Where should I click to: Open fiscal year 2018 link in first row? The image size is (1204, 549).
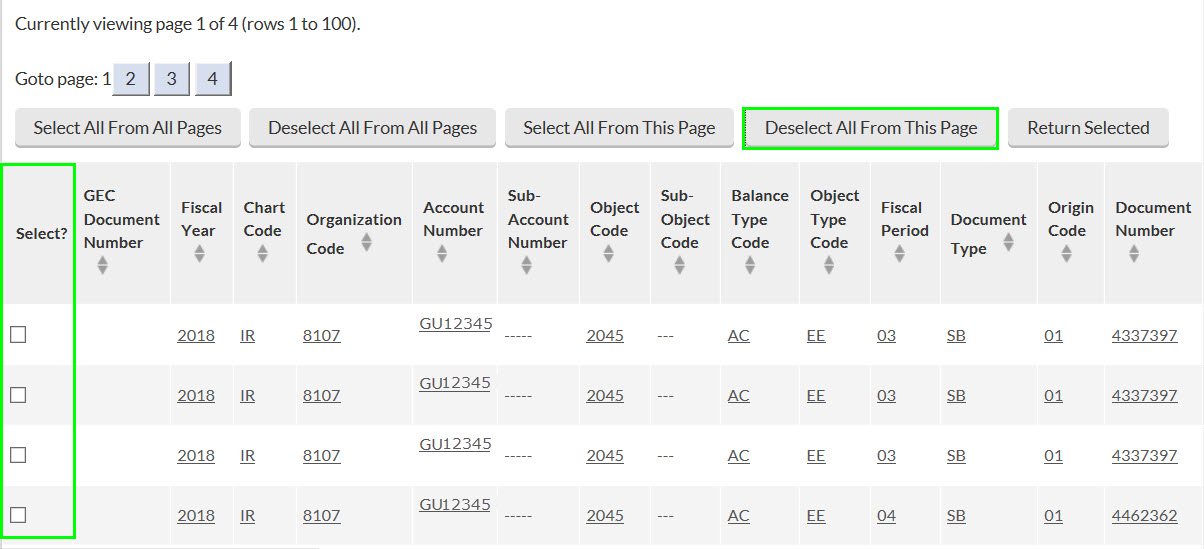click(x=196, y=336)
